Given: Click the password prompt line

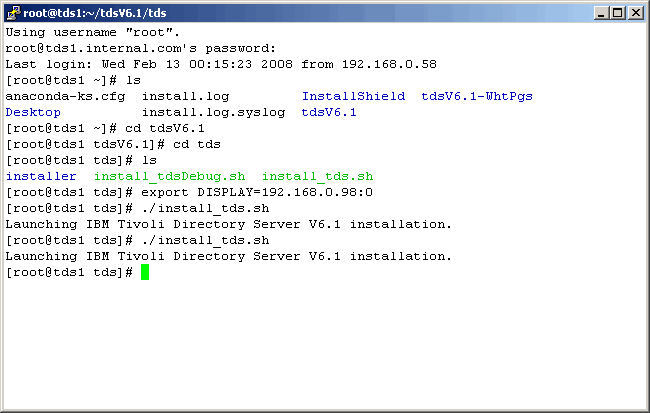Looking at the screenshot, I should click(140, 48).
